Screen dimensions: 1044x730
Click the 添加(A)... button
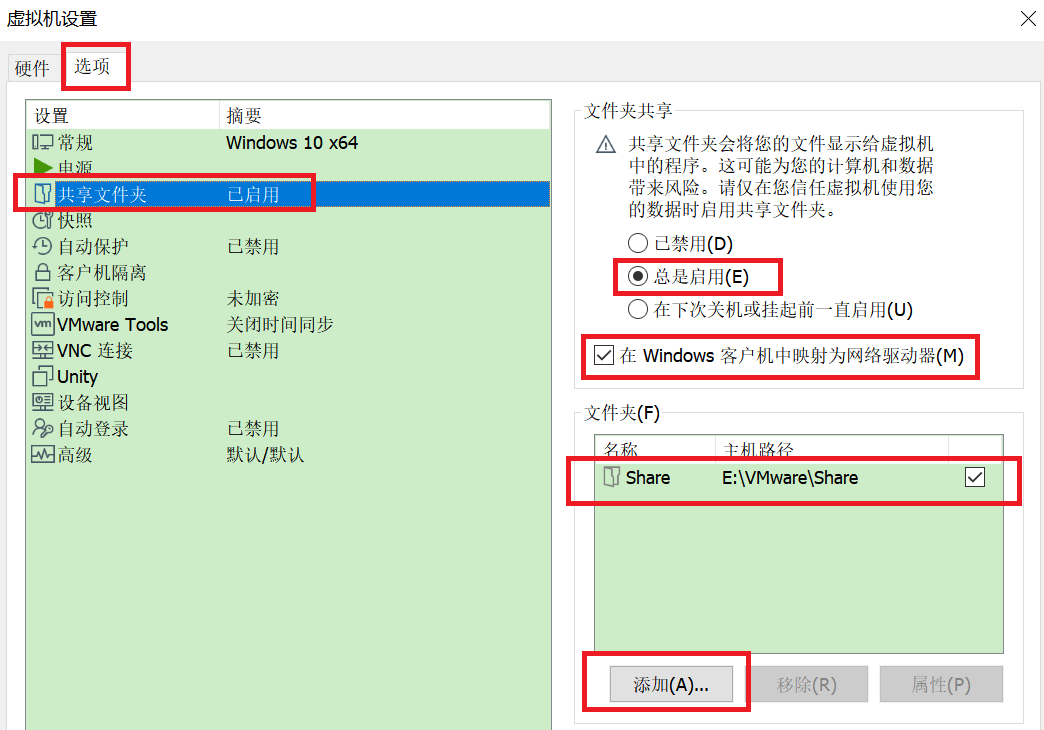[671, 684]
